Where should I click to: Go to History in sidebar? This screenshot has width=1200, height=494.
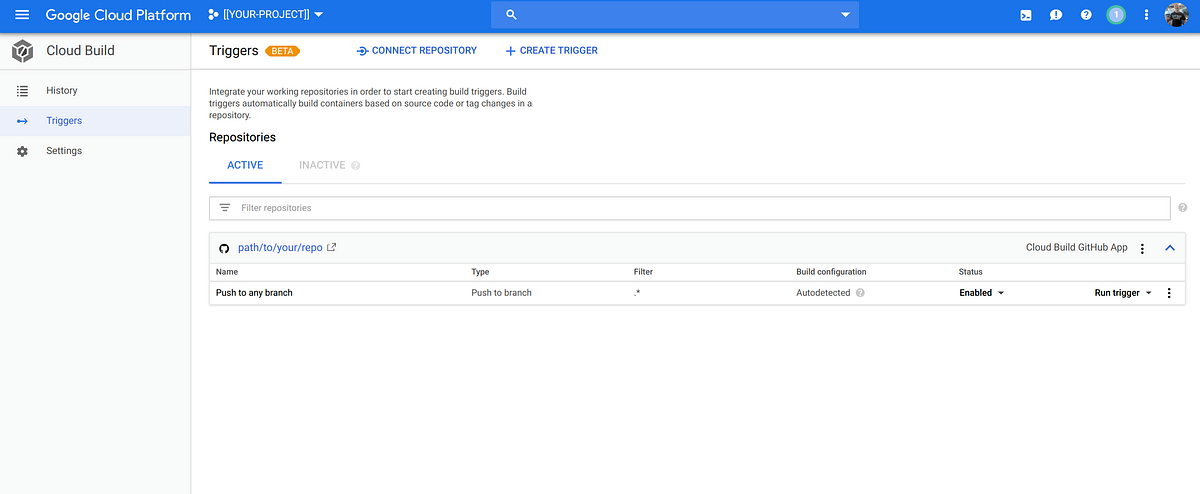click(95, 90)
